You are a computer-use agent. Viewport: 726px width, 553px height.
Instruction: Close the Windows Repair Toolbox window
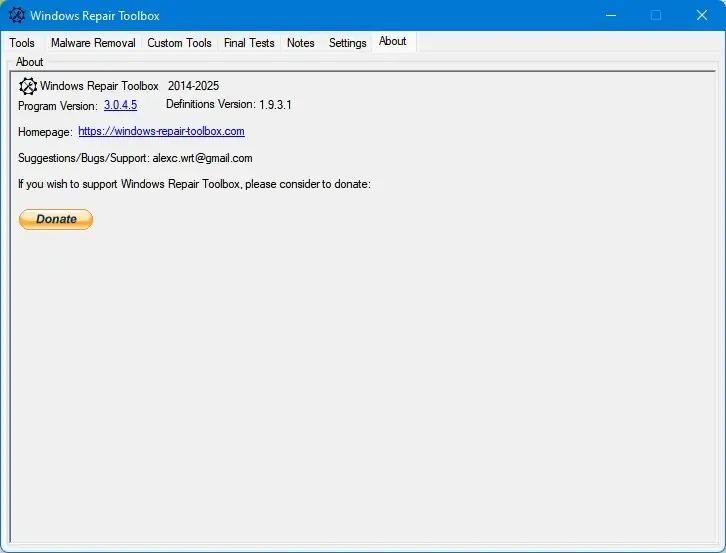[x=701, y=15]
